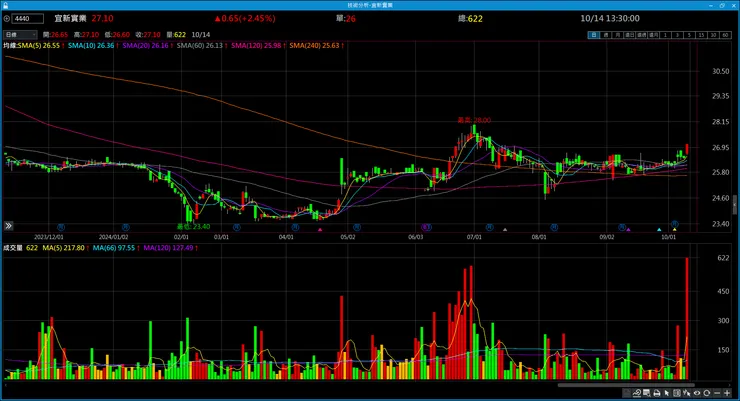Select the 還日 adjusted daily period
The height and width of the screenshot is (401, 740).
pyautogui.click(x=630, y=35)
